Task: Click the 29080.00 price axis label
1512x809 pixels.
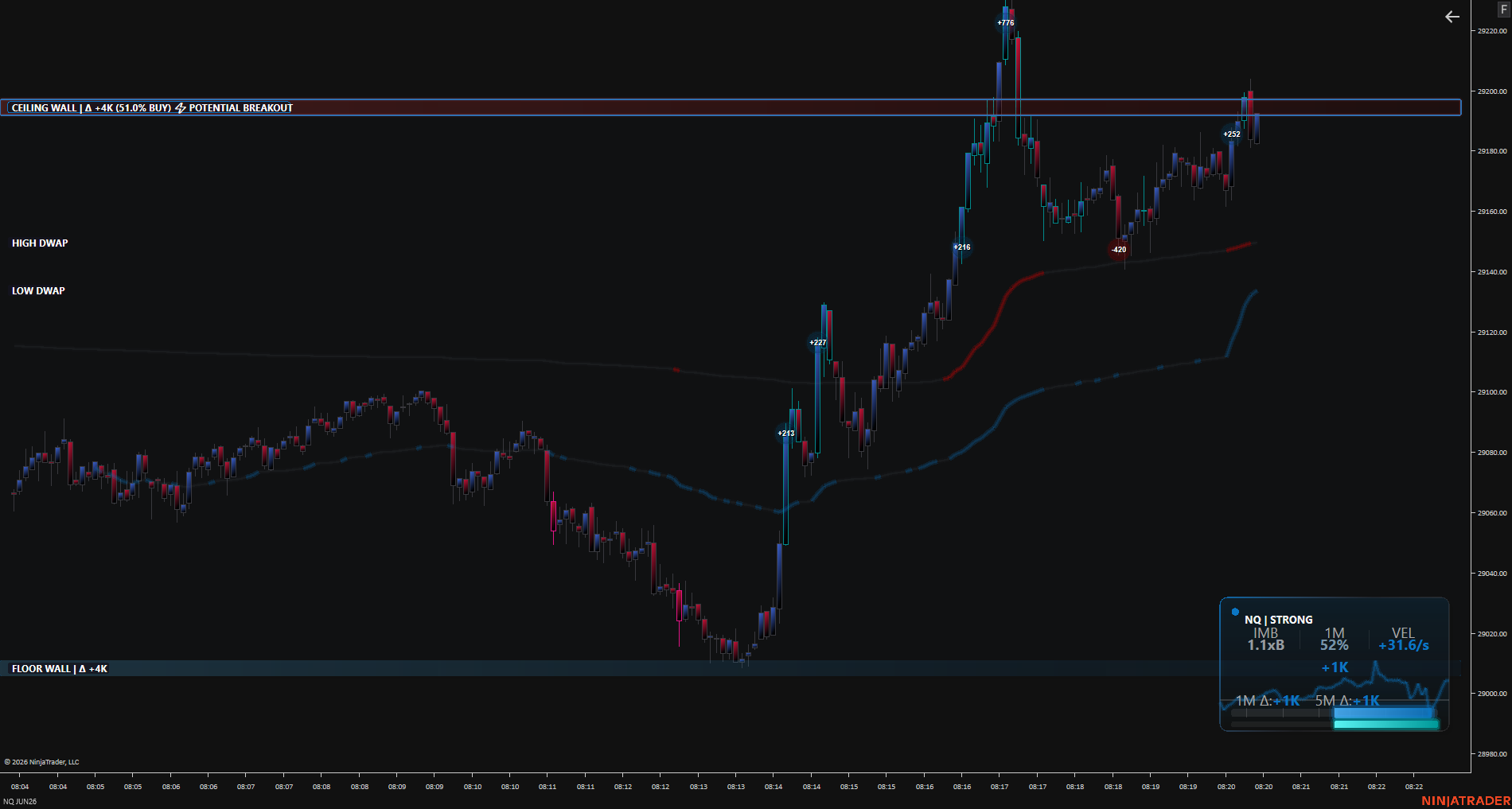Action: tap(1492, 453)
